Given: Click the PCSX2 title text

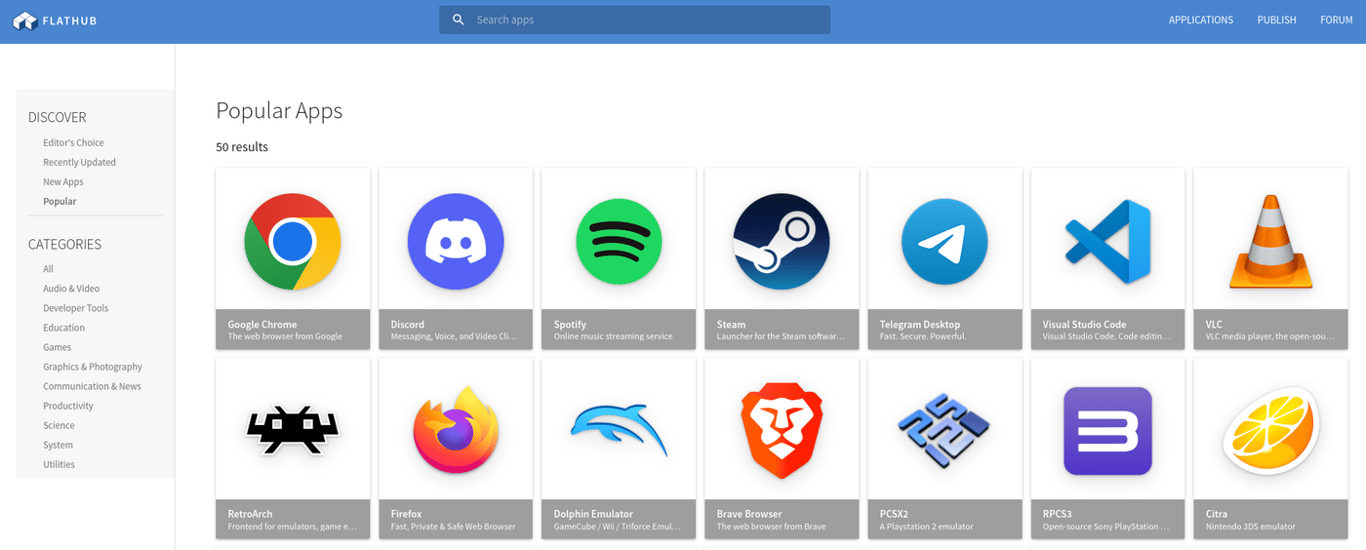Looking at the screenshot, I should (x=896, y=514).
